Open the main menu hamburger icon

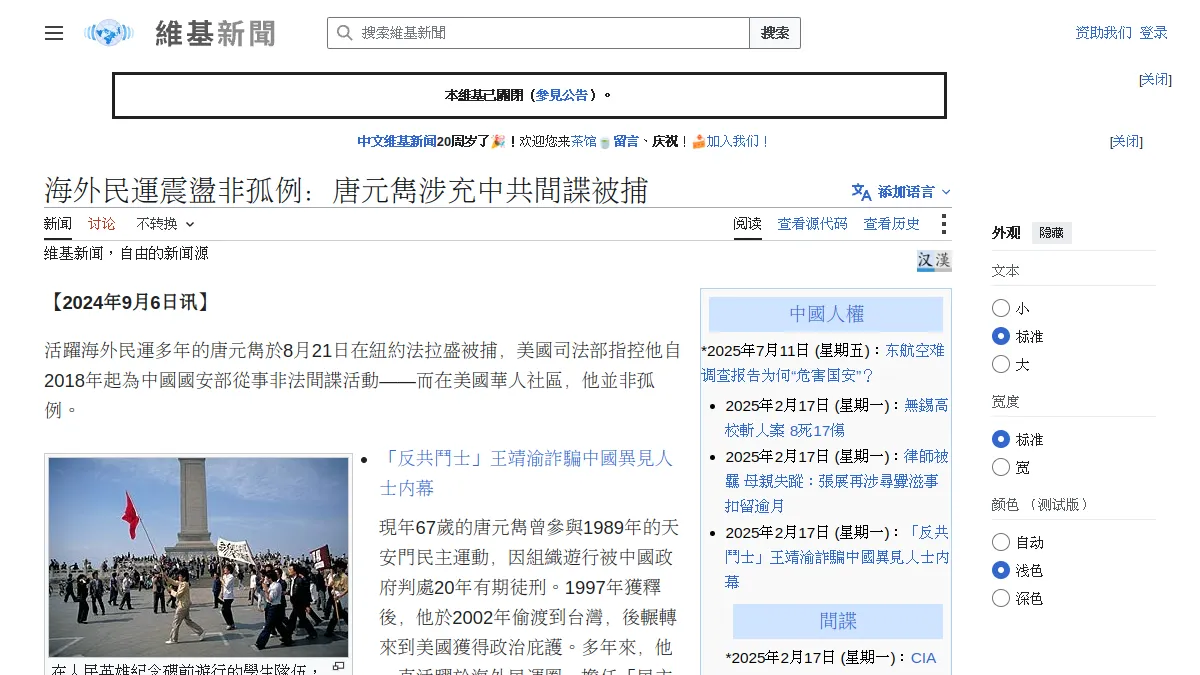[x=54, y=33]
